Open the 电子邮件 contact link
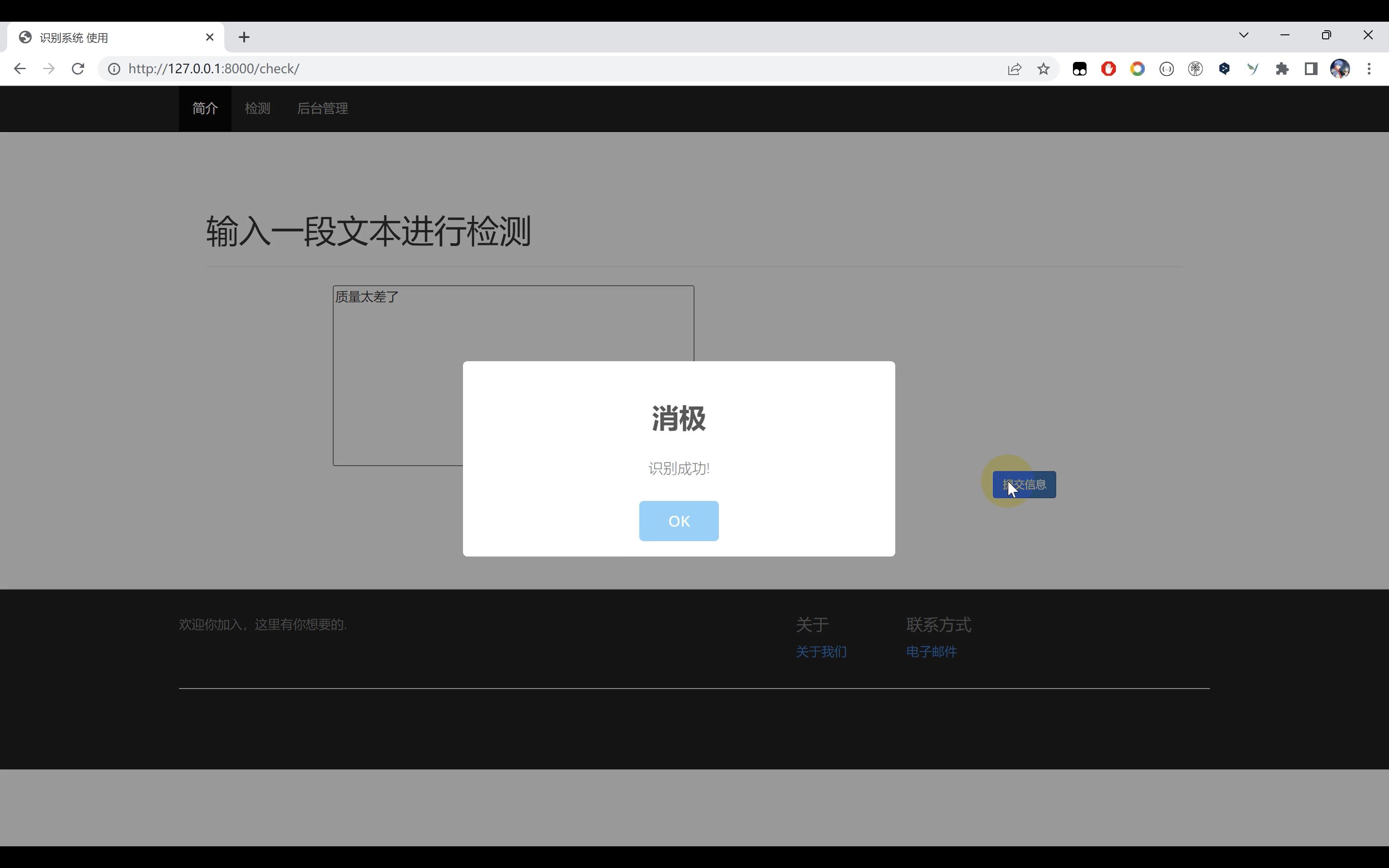The image size is (1389, 868). tap(931, 651)
